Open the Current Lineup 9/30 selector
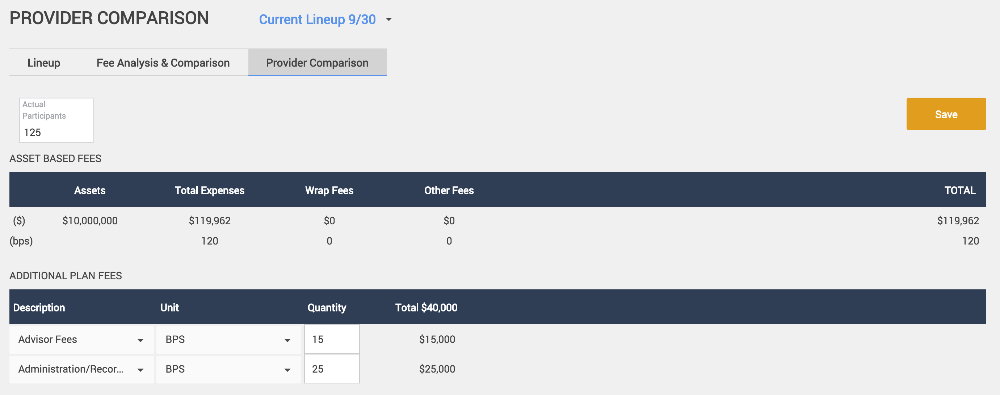 click(325, 19)
